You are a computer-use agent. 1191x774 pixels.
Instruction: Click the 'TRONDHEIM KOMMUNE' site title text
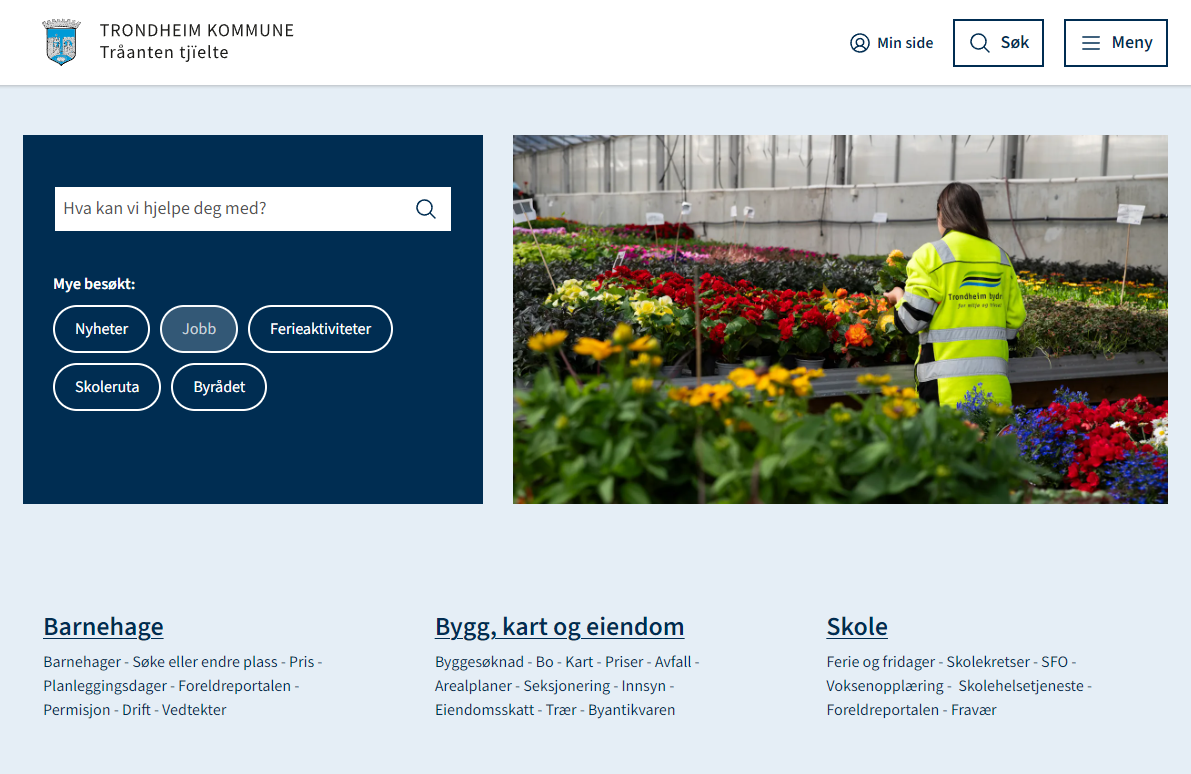197,30
